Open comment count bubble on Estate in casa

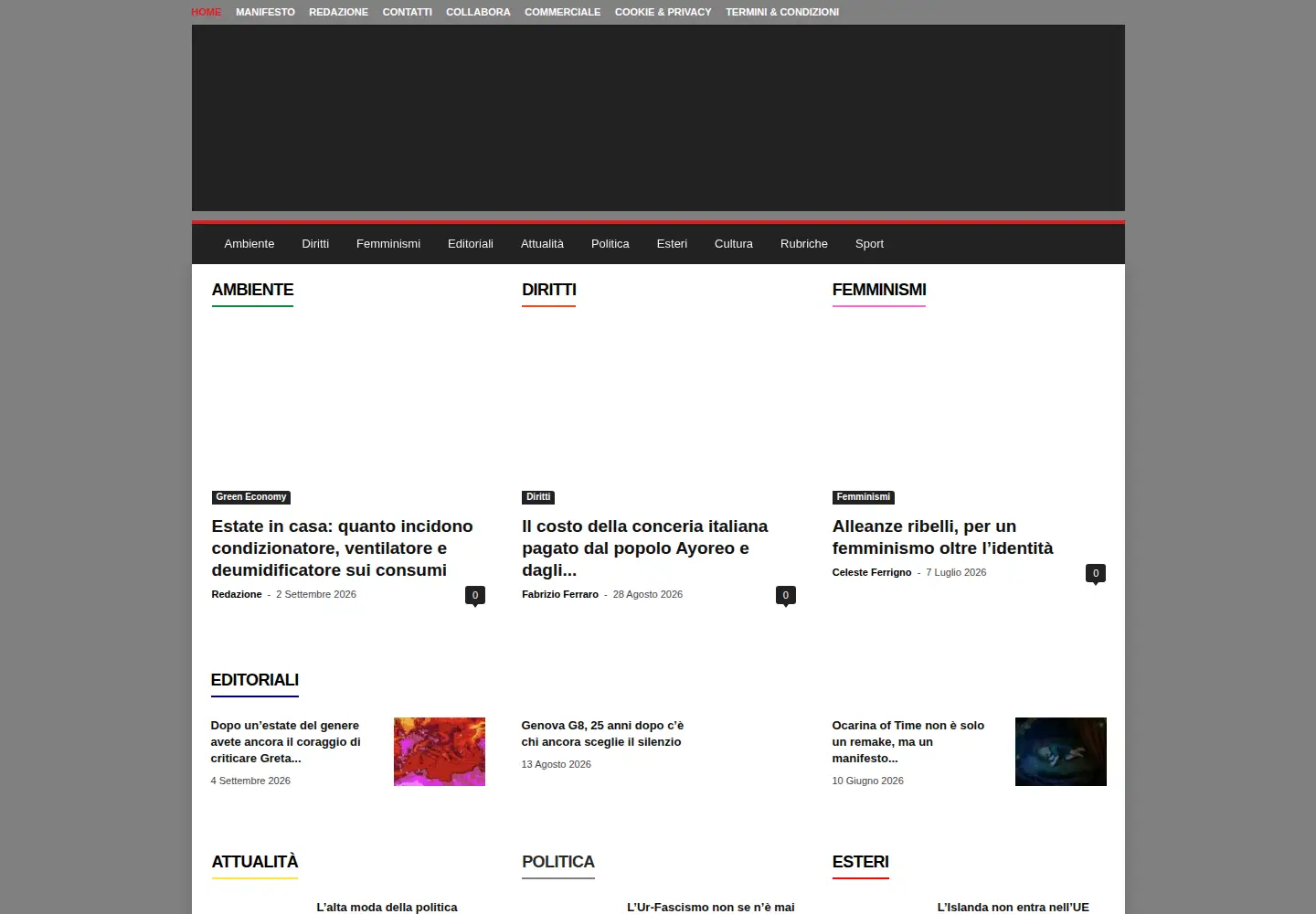click(x=475, y=595)
